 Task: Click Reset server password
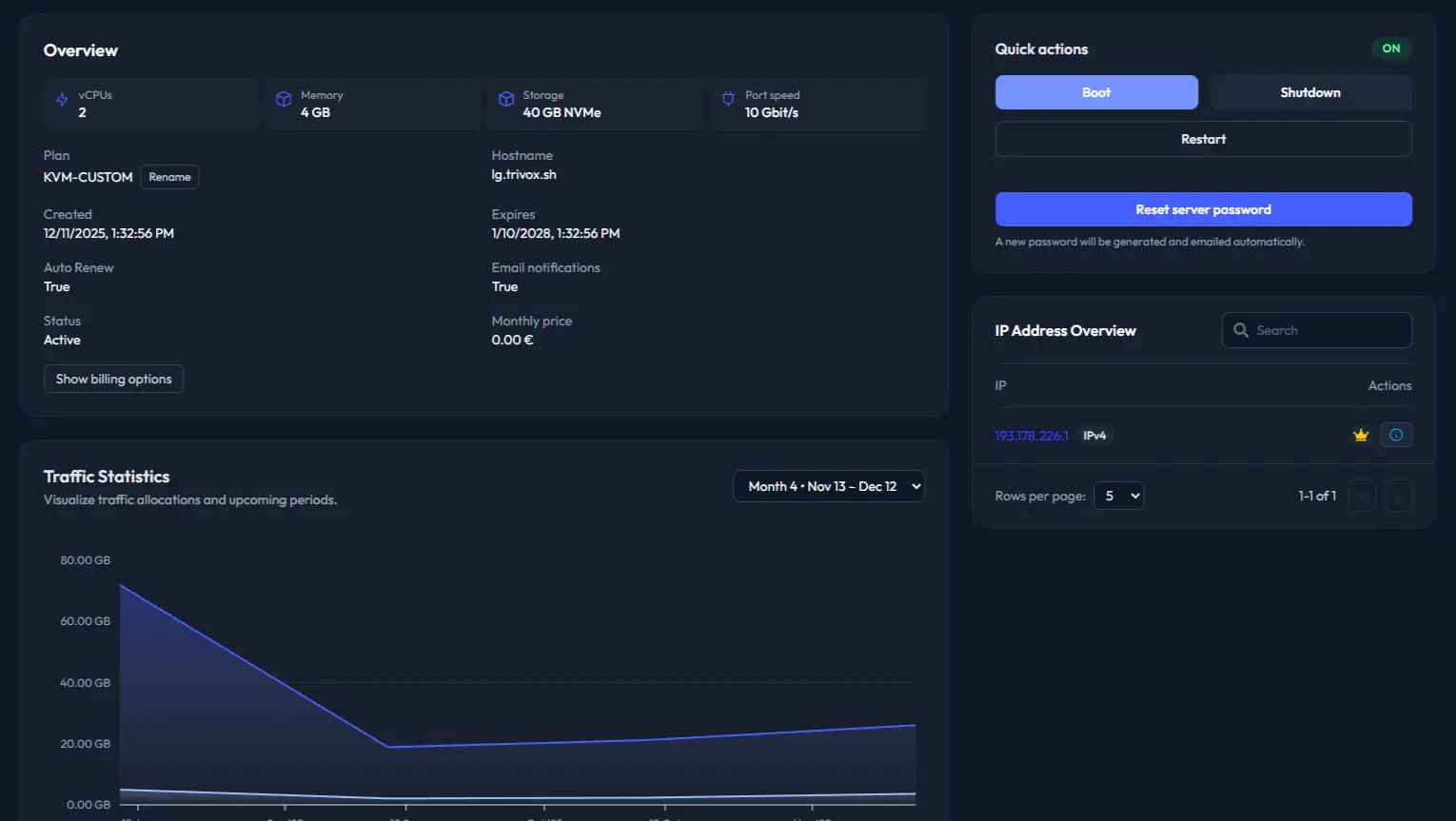click(x=1204, y=209)
